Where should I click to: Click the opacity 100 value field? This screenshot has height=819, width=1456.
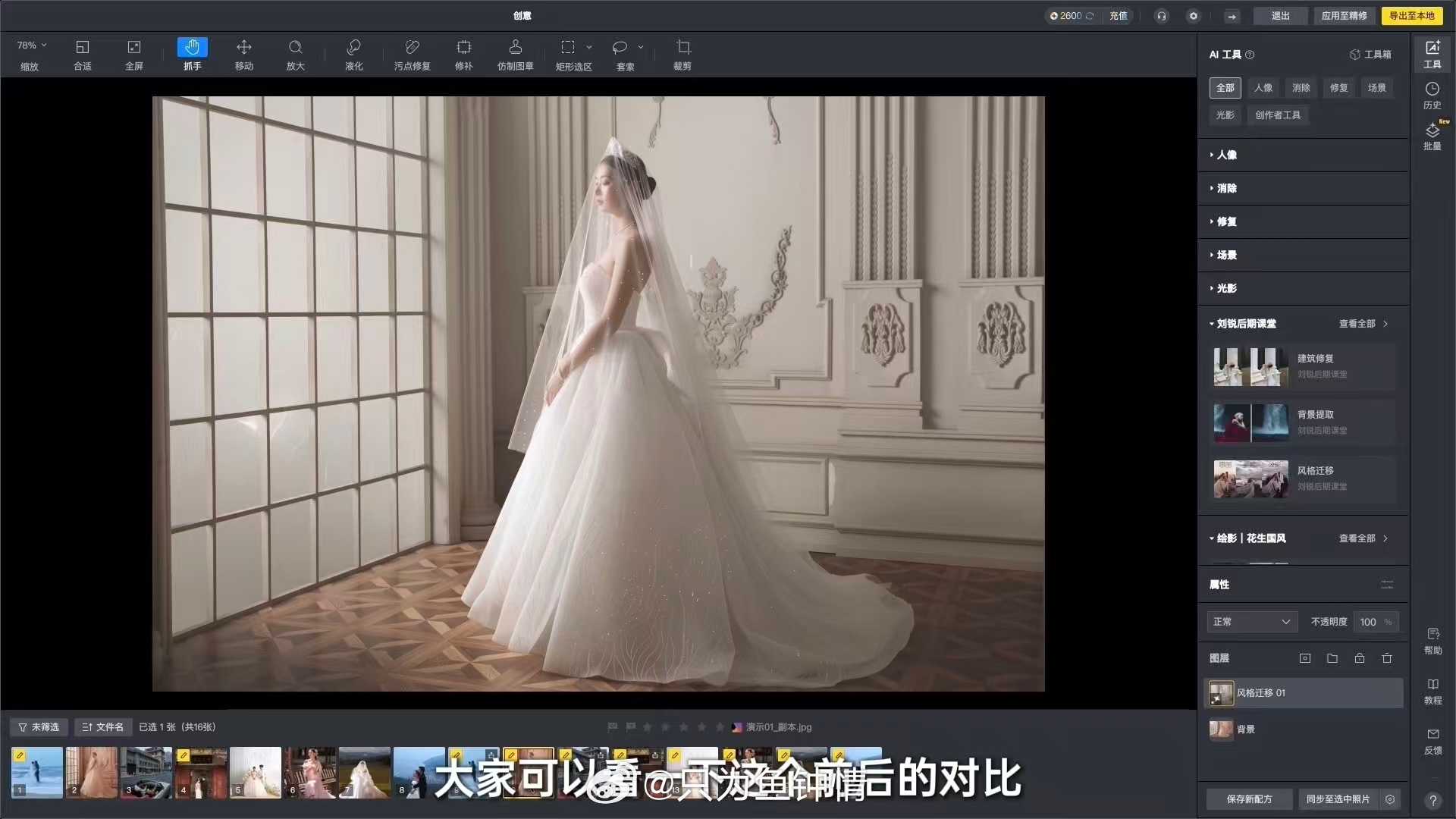click(x=1368, y=622)
